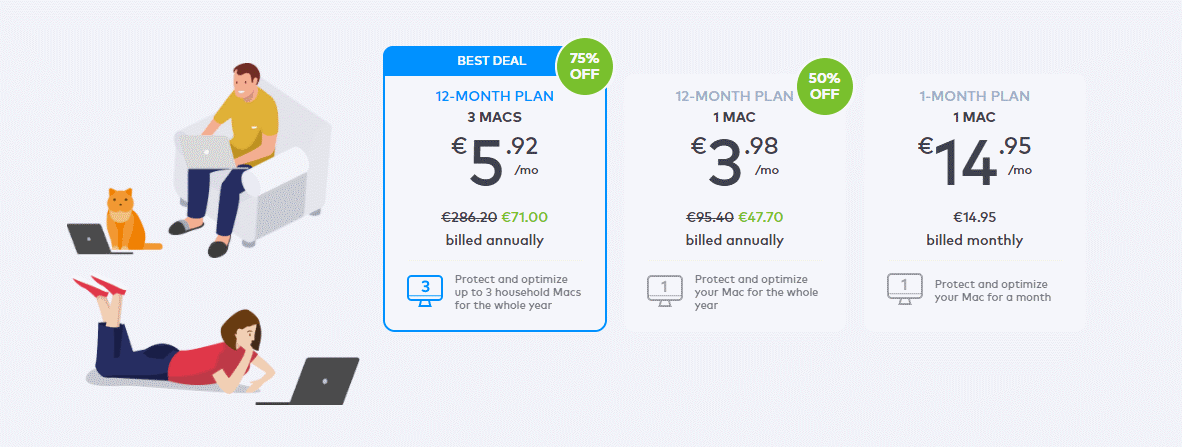The height and width of the screenshot is (447, 1182).
Task: Click the €5.92 per month price
Action: (x=495, y=161)
